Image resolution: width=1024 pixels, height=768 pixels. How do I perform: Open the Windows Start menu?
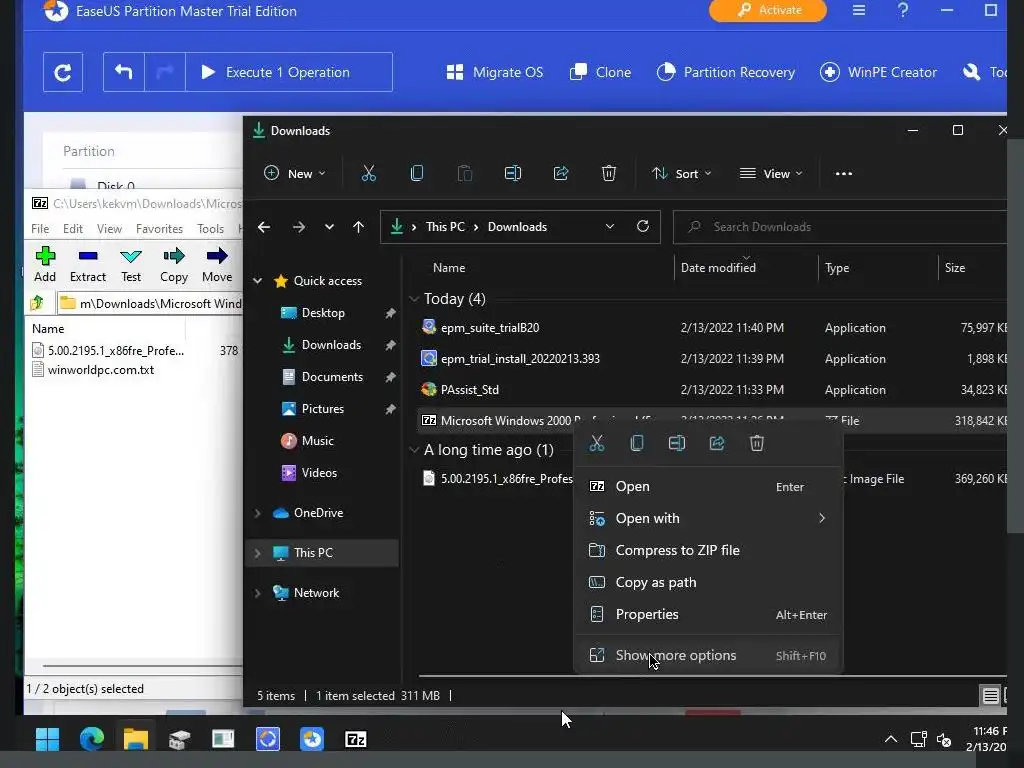pyautogui.click(x=47, y=739)
